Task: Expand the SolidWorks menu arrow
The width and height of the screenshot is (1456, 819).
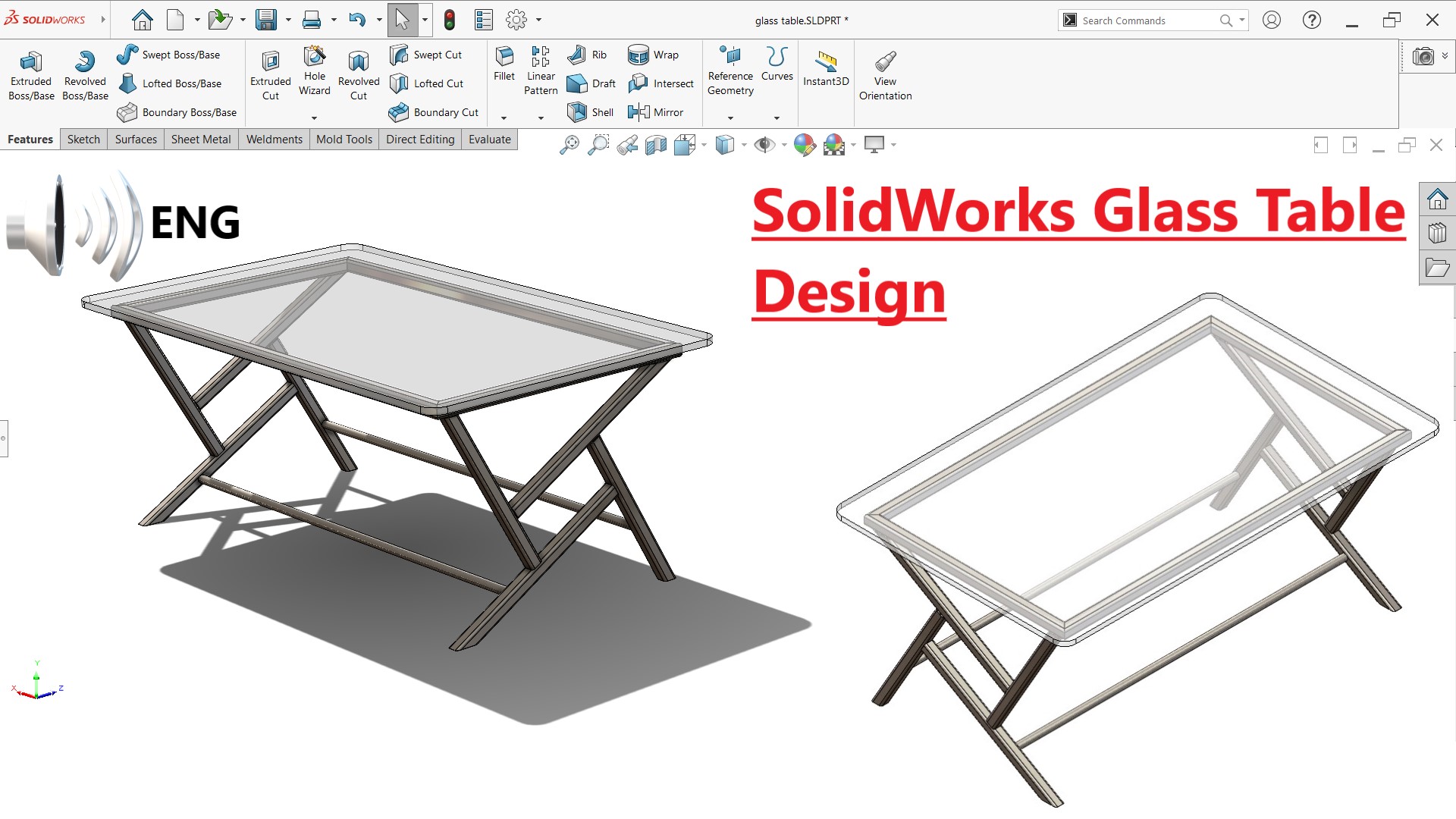Action: (x=103, y=20)
